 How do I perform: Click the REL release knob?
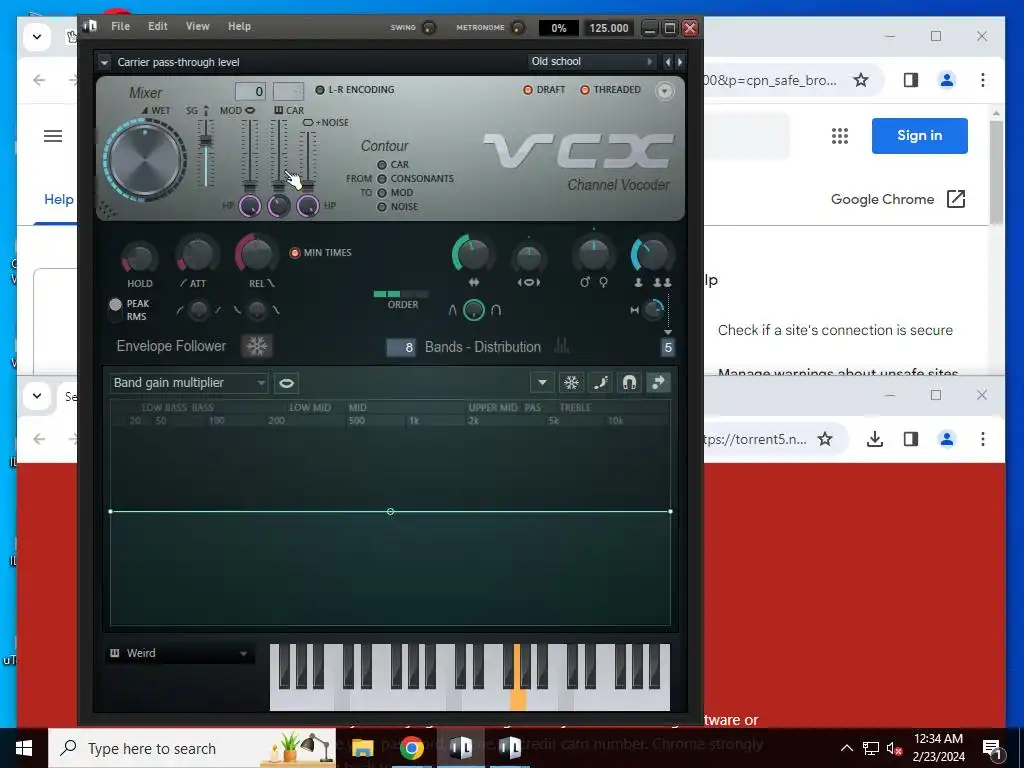(256, 253)
